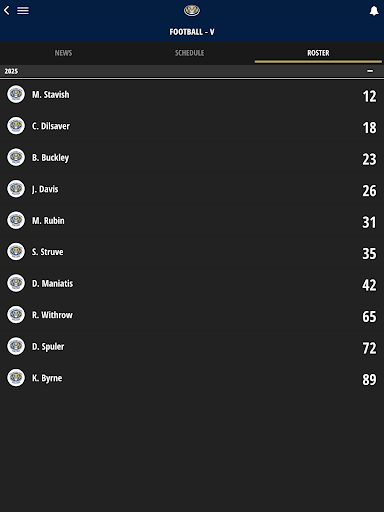
Task: Select the 2025 season header
Action: 192,71
